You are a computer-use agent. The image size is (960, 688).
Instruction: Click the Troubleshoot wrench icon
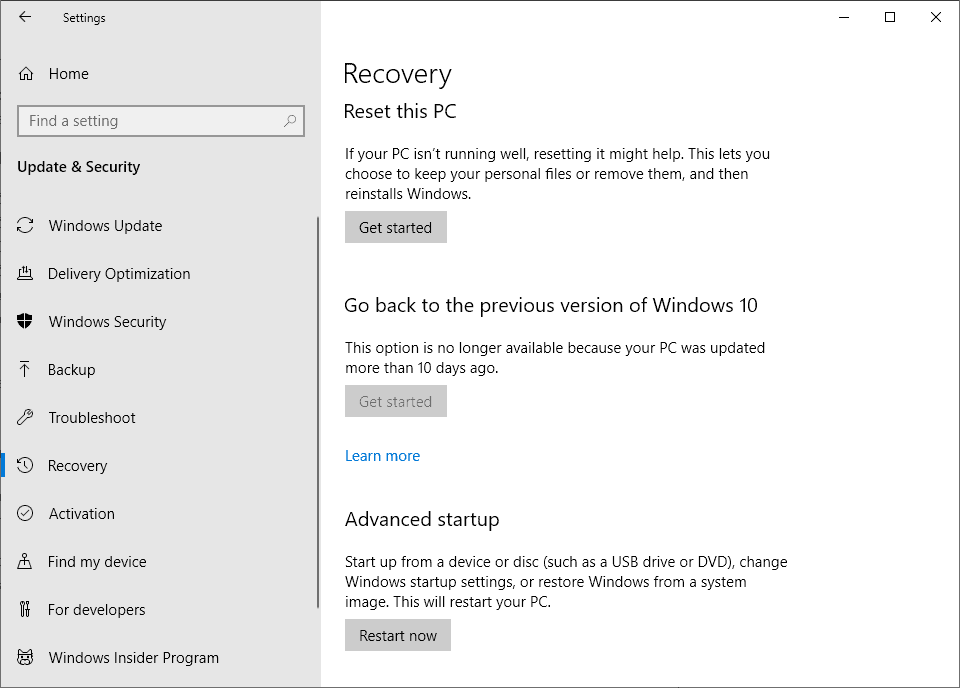pyautogui.click(x=26, y=418)
